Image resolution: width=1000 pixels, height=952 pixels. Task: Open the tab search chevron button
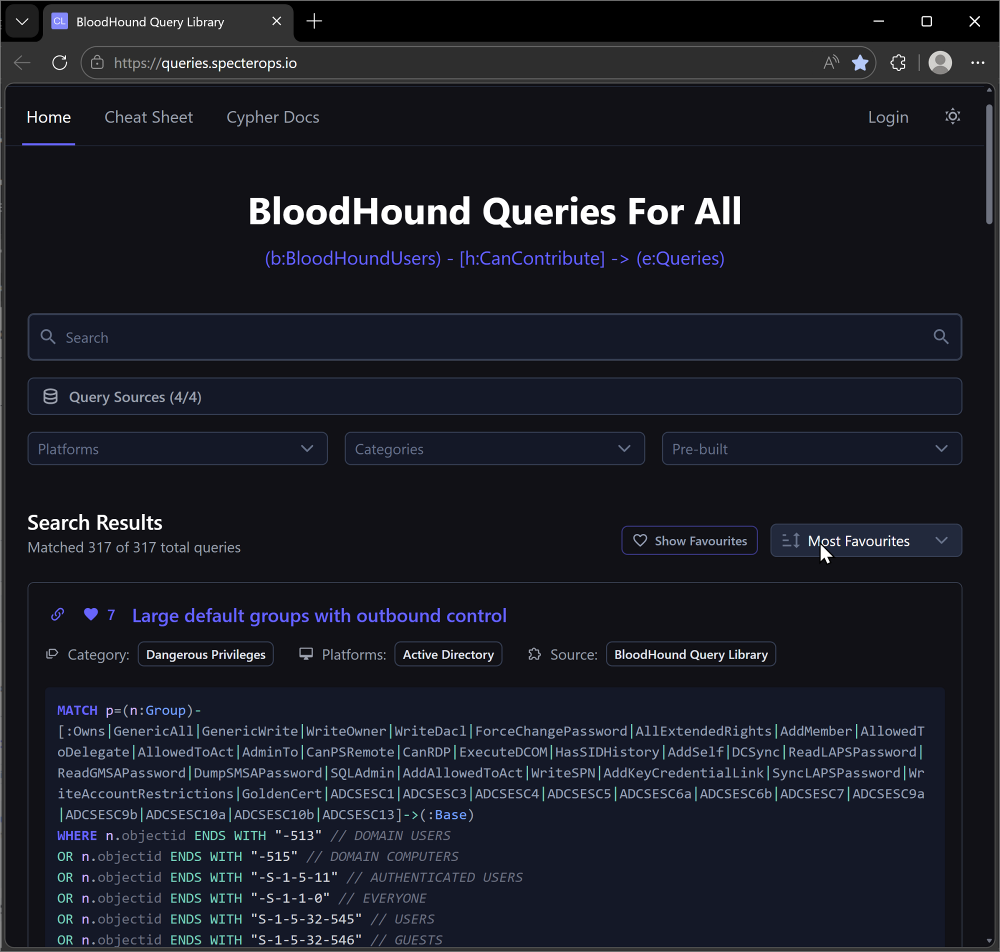click(22, 22)
